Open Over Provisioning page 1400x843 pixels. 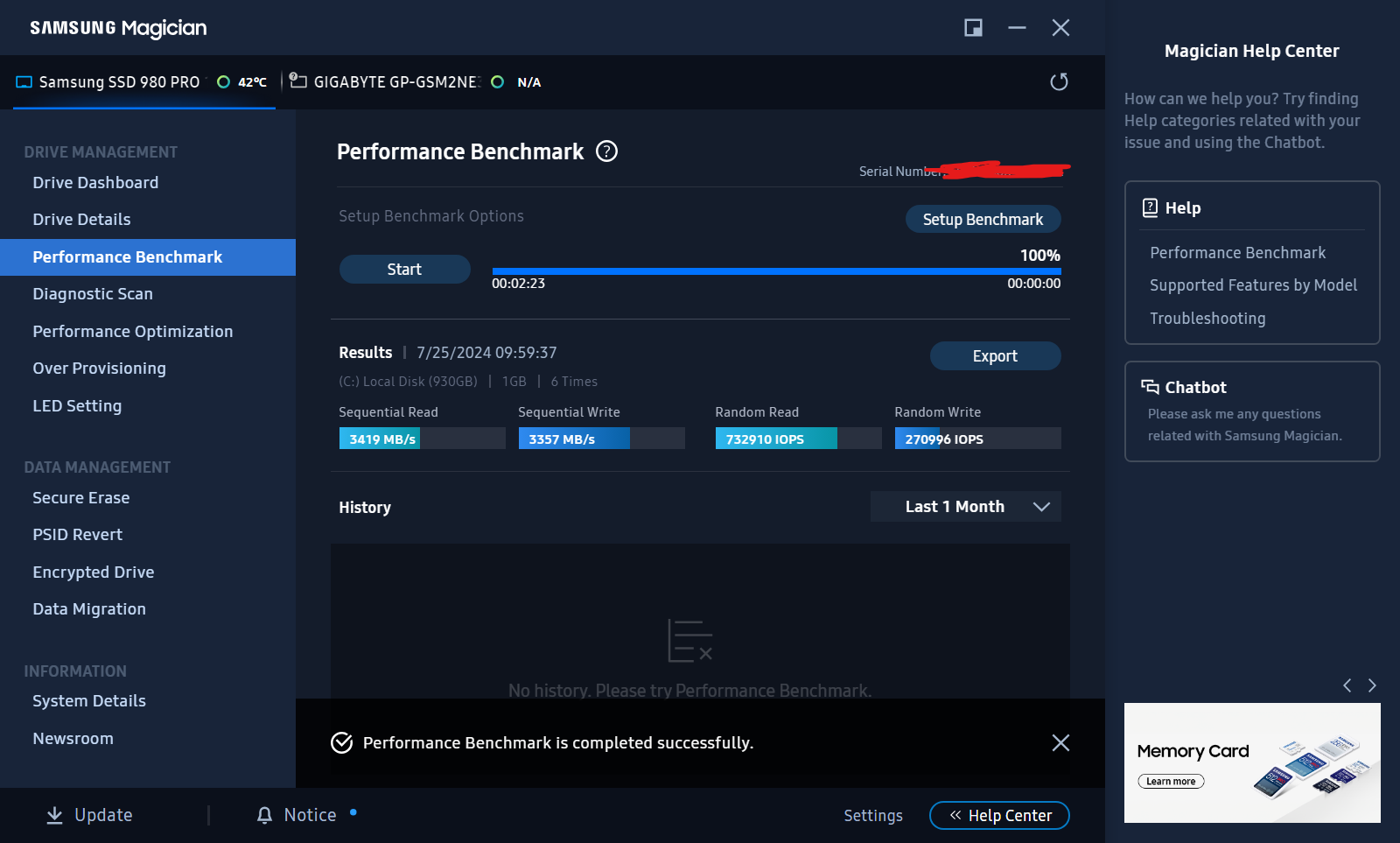99,369
